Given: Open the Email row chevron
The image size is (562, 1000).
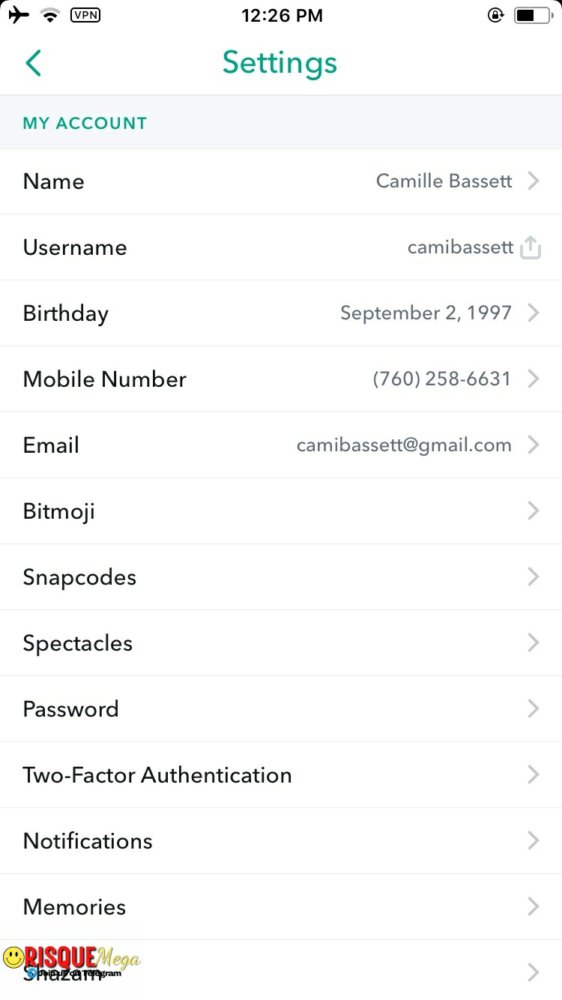Looking at the screenshot, I should pyautogui.click(x=533, y=445).
